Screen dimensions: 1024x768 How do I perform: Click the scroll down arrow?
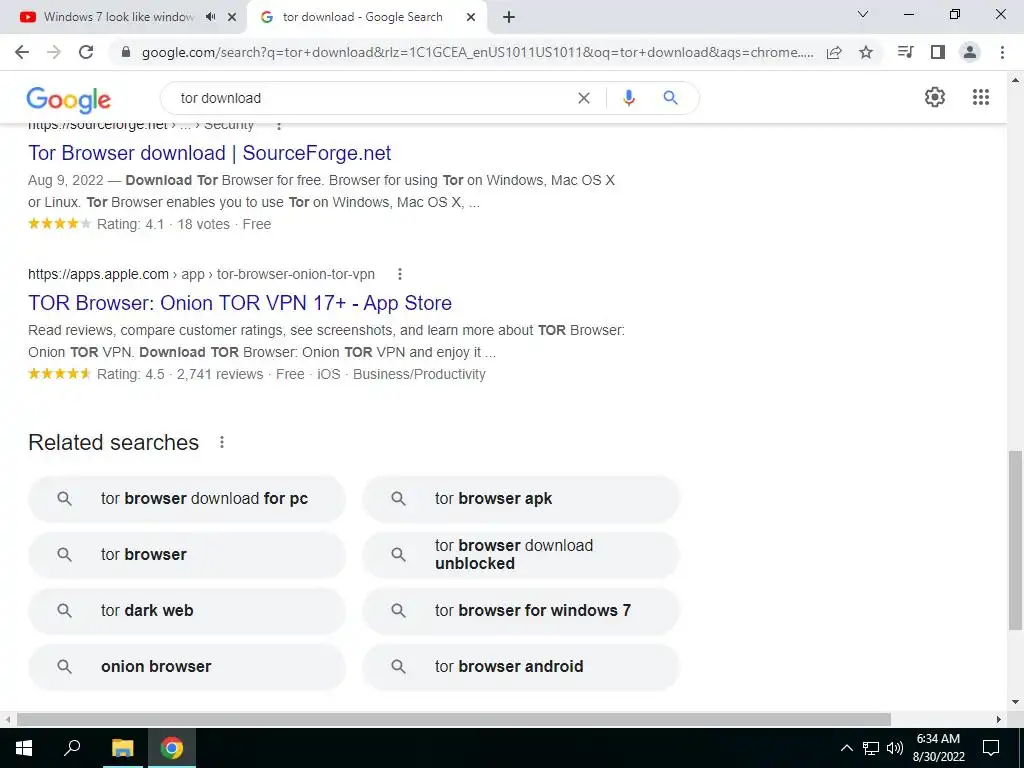1015,703
